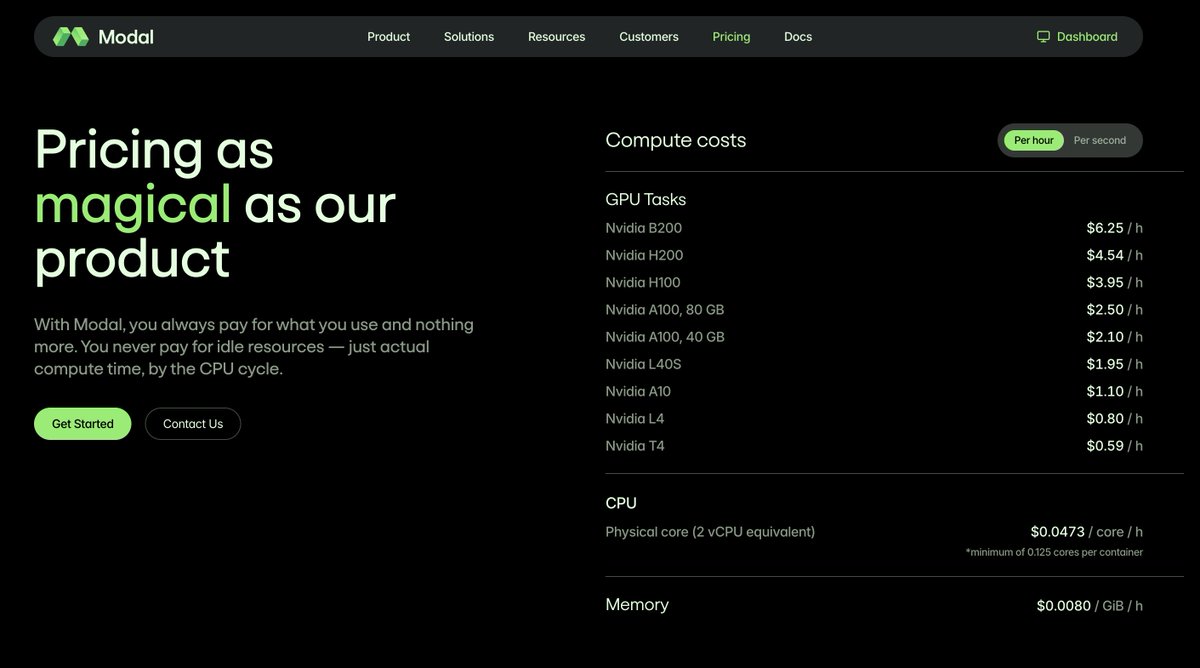Click the Memory section heading
This screenshot has width=1200, height=668.
coord(637,605)
